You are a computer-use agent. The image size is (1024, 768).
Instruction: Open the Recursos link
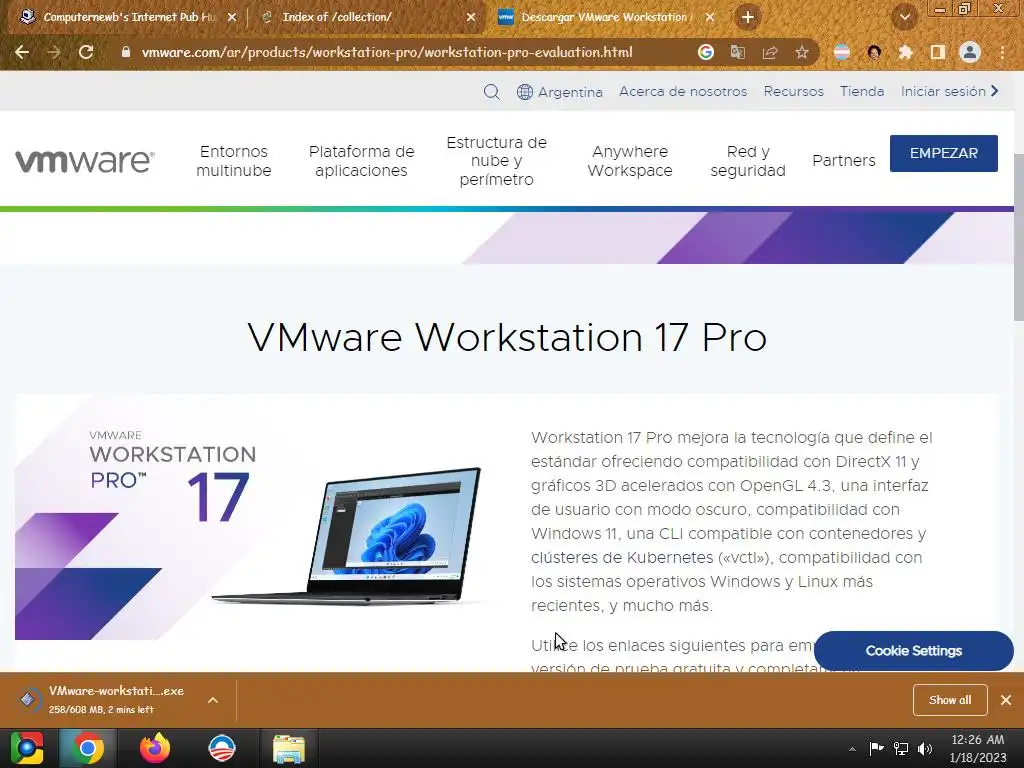pyautogui.click(x=793, y=91)
